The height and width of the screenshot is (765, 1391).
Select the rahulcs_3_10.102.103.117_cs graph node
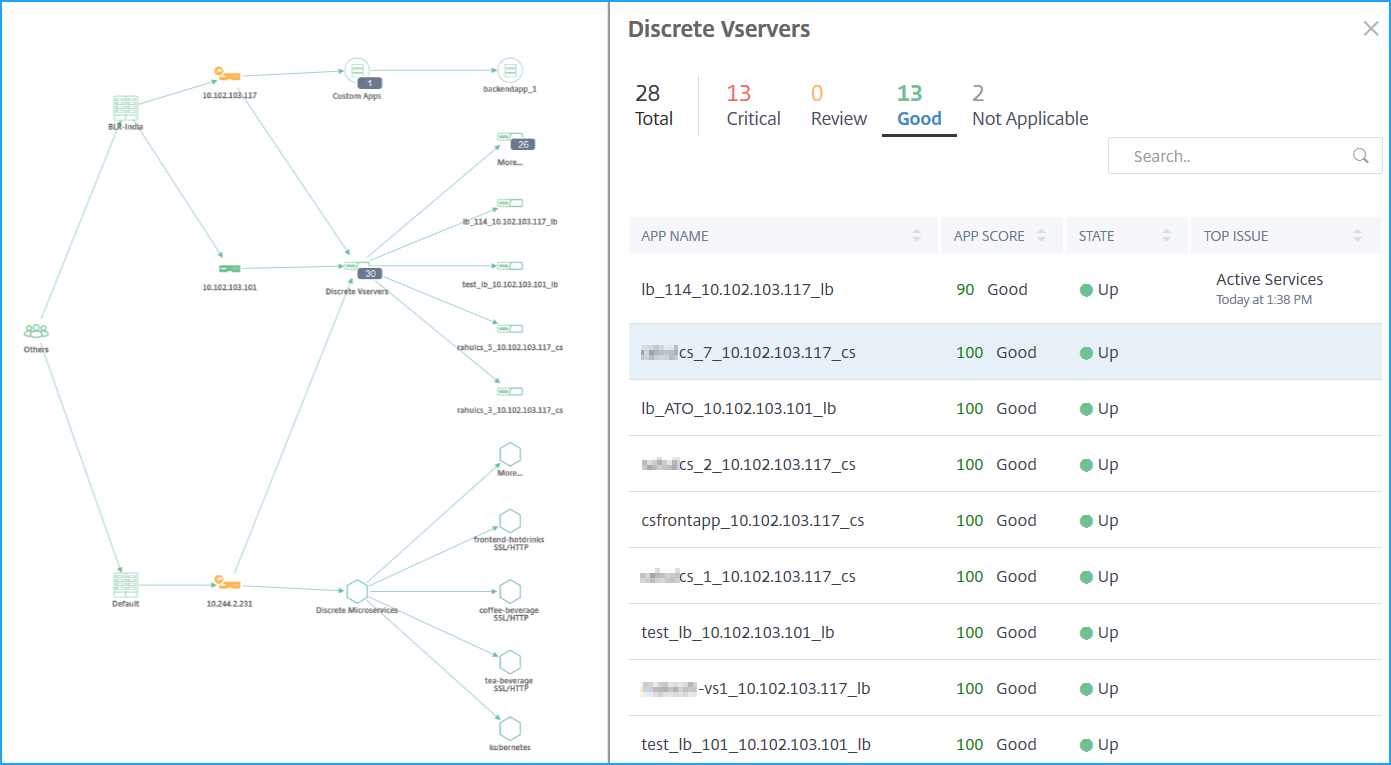click(x=510, y=390)
